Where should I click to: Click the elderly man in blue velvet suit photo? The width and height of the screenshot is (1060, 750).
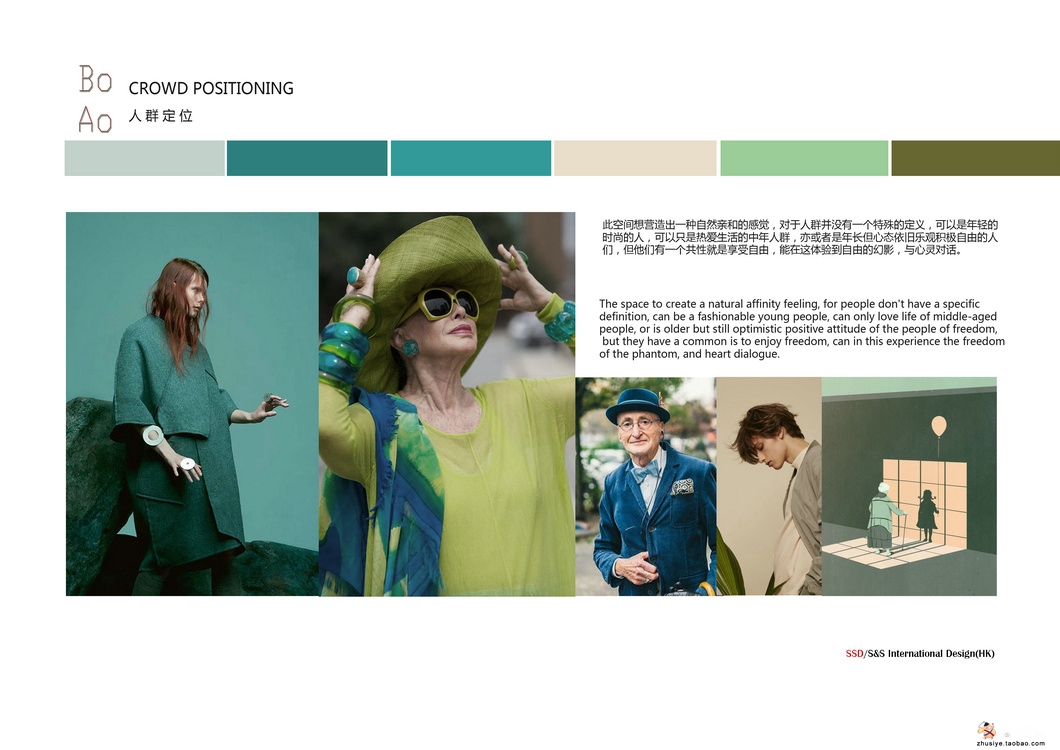click(x=645, y=486)
